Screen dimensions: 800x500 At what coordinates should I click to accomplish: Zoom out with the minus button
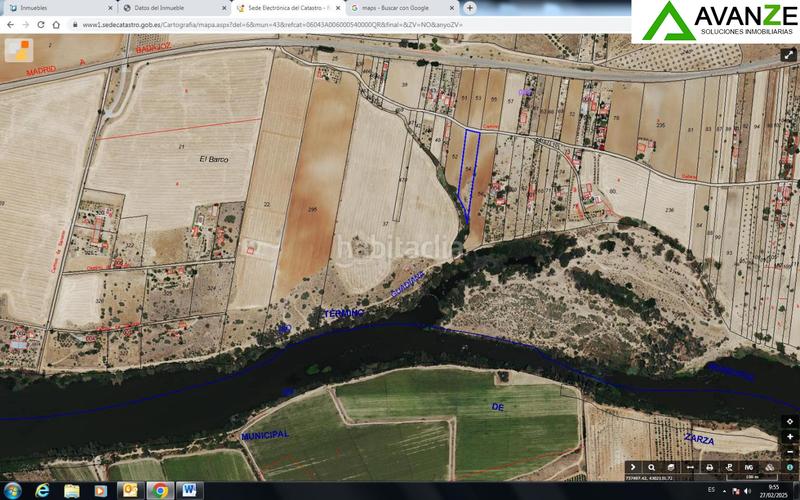click(x=790, y=451)
